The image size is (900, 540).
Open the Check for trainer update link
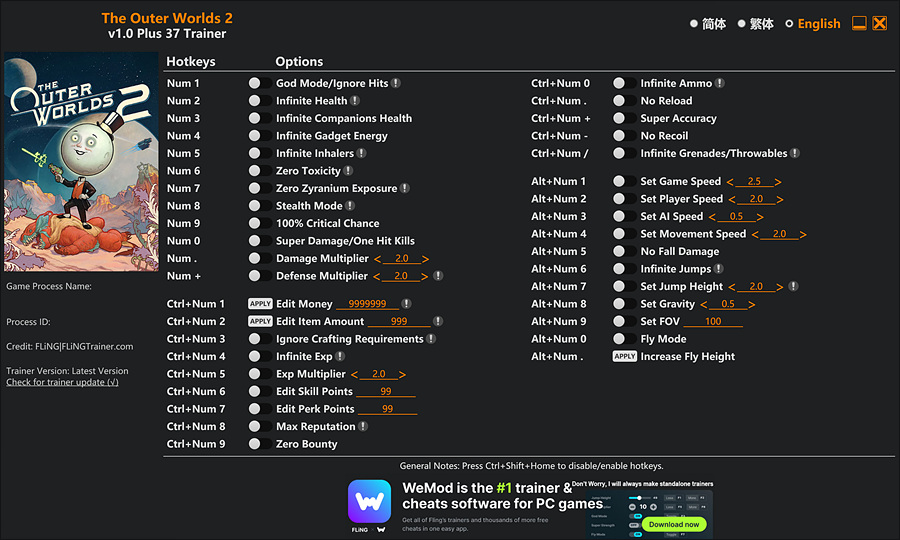point(62,382)
